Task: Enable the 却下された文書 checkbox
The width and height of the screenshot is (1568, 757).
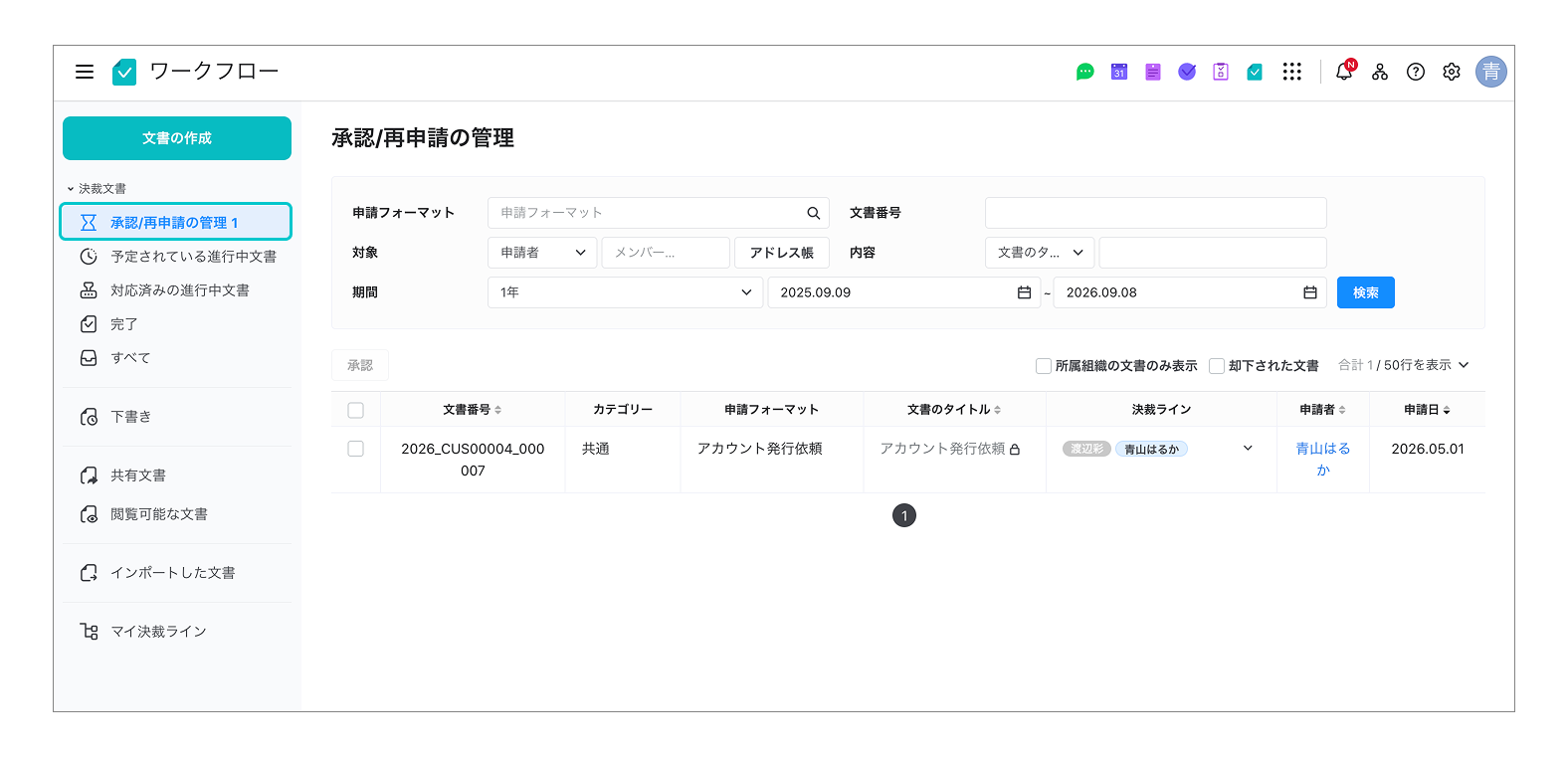Action: point(1217,366)
